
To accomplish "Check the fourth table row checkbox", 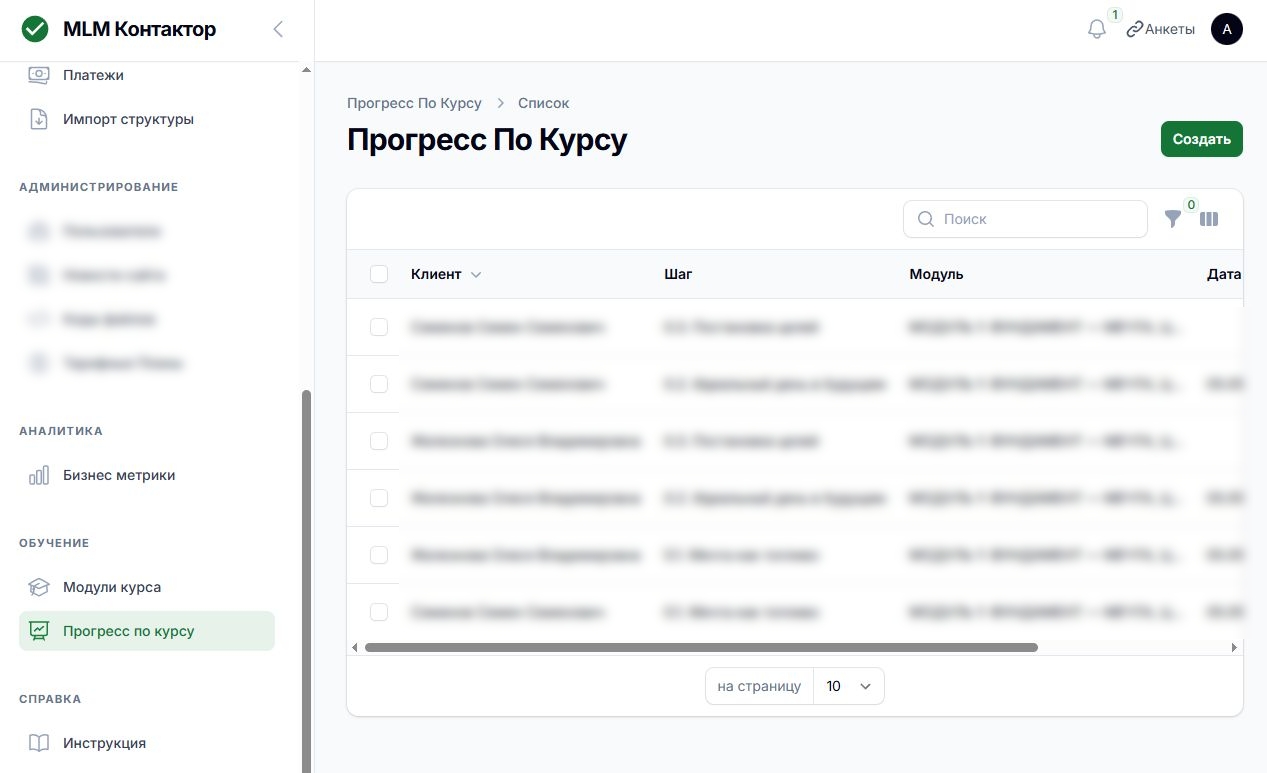I will pos(379,498).
